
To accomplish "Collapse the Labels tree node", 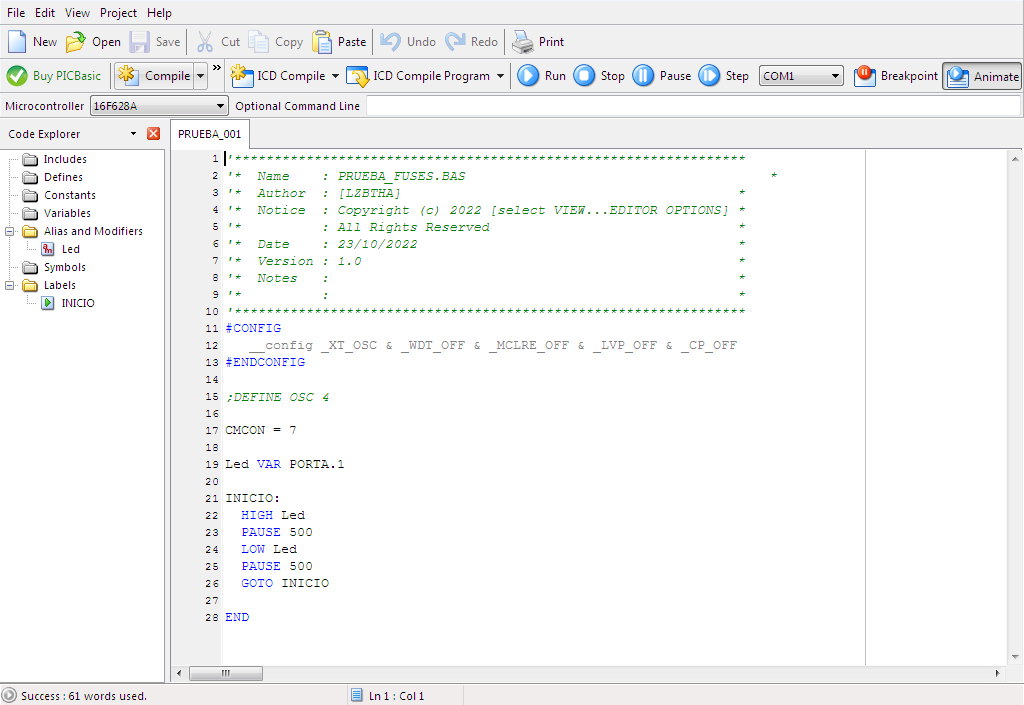I will pyautogui.click(x=10, y=285).
